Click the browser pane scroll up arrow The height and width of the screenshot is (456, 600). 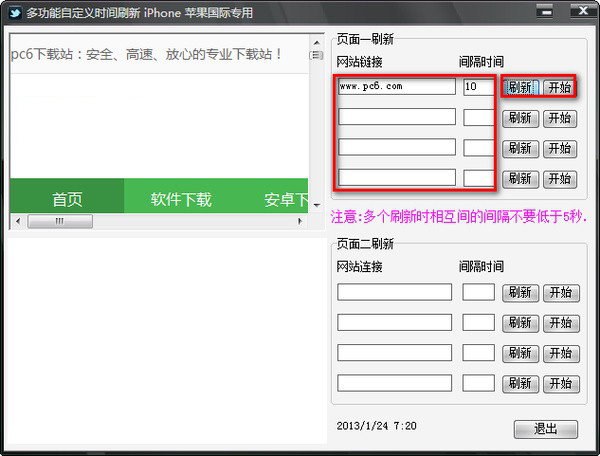[x=317, y=42]
